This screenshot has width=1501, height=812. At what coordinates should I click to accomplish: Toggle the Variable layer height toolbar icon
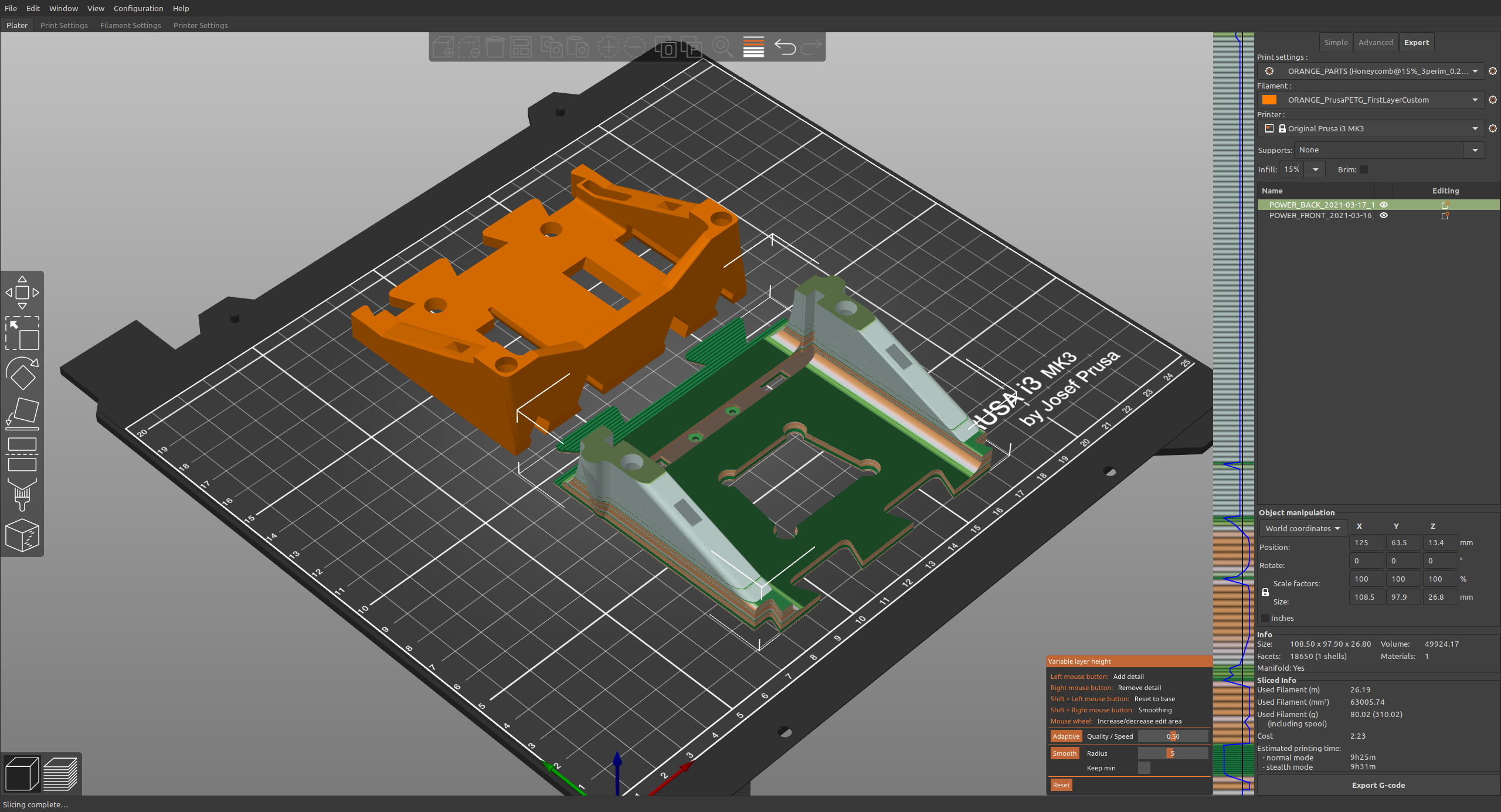click(x=753, y=47)
